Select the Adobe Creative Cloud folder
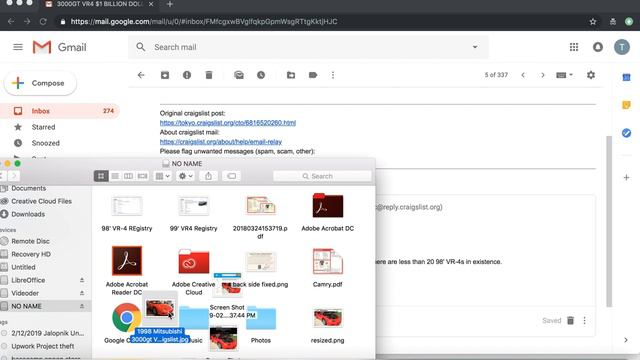The image size is (640, 360). click(x=193, y=261)
